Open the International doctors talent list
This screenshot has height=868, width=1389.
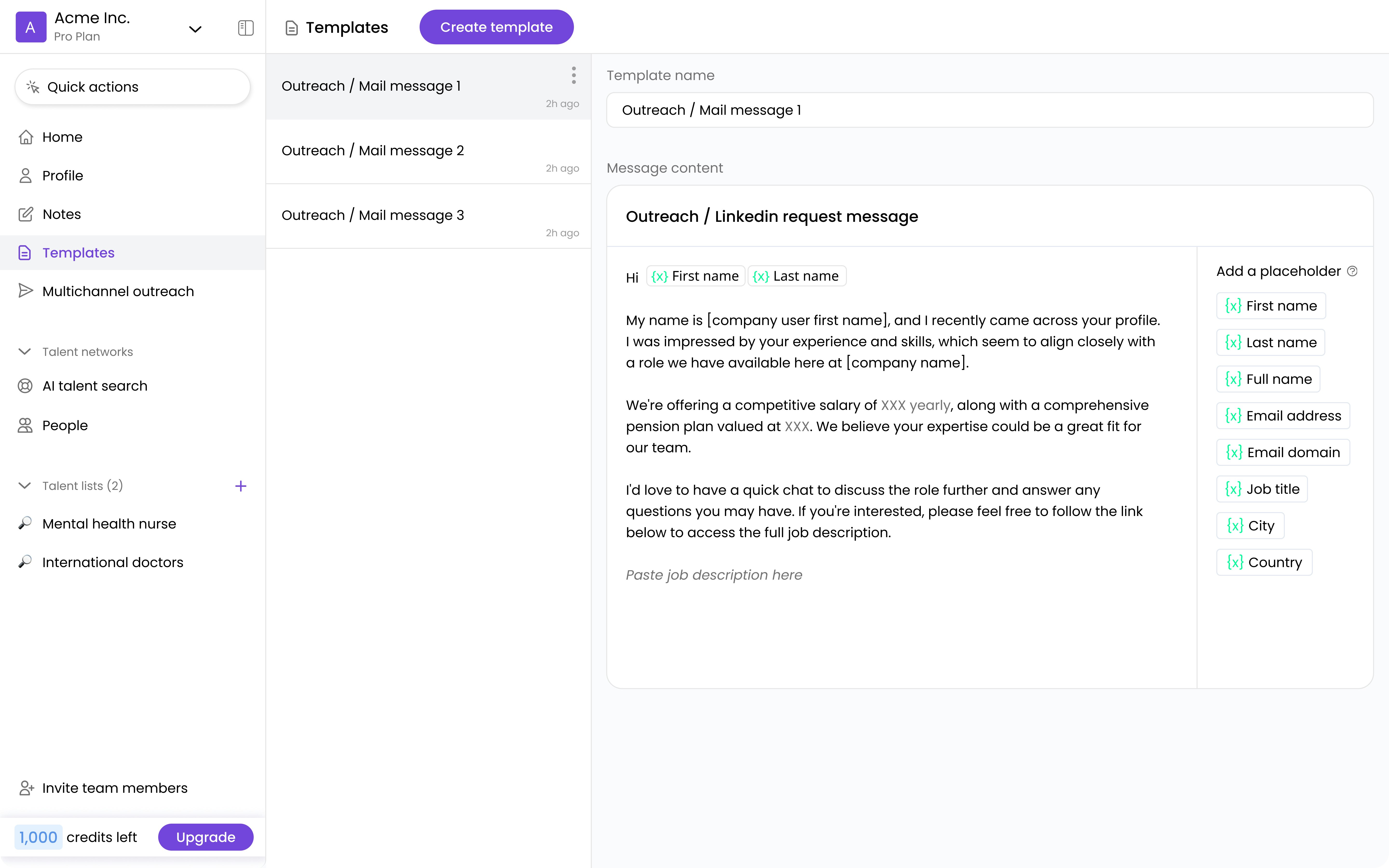tap(113, 562)
